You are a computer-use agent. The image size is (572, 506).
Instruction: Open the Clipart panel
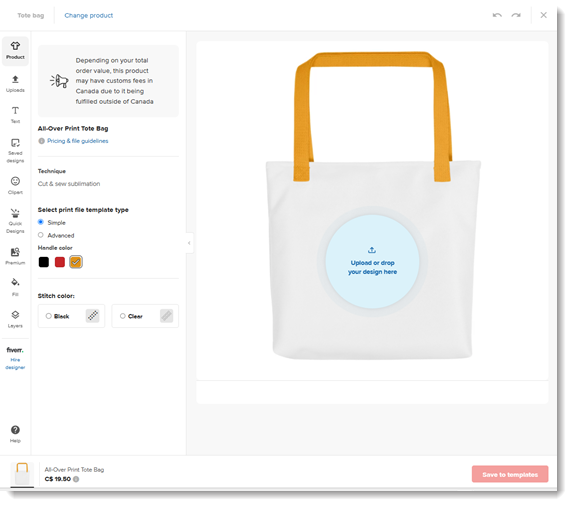point(15,185)
